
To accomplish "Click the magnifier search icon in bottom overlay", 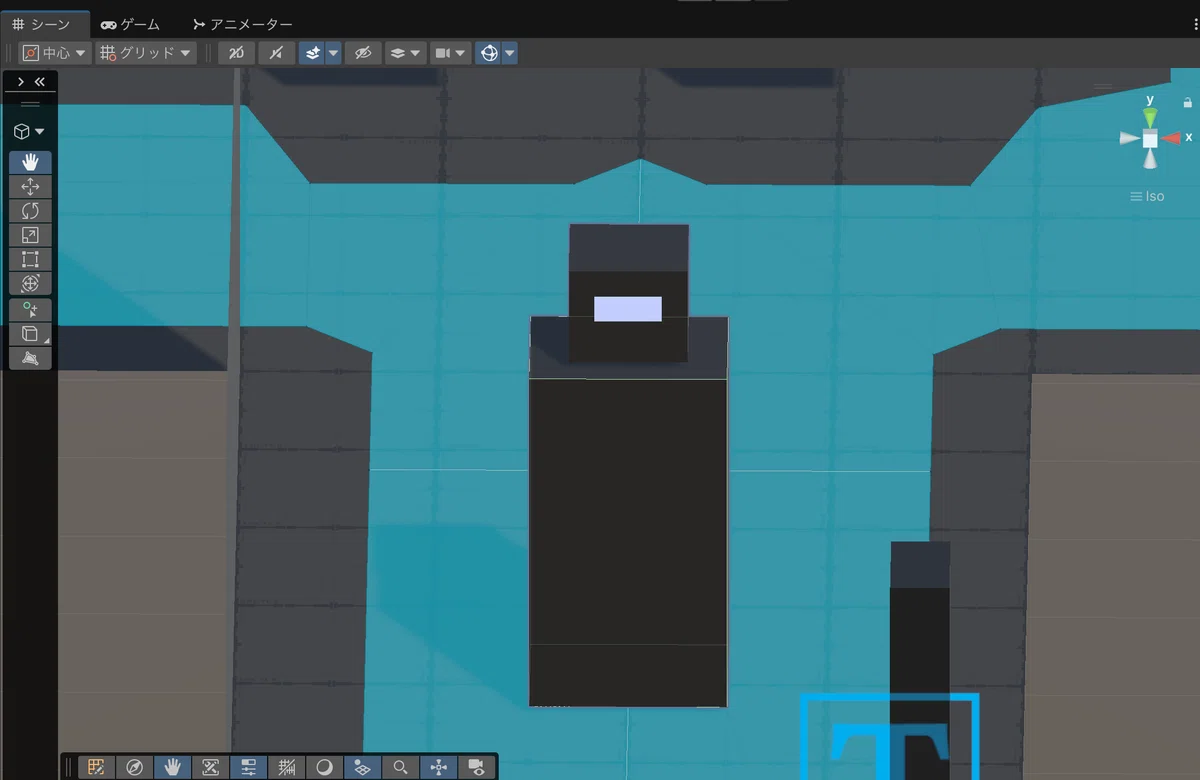I will pos(400,767).
